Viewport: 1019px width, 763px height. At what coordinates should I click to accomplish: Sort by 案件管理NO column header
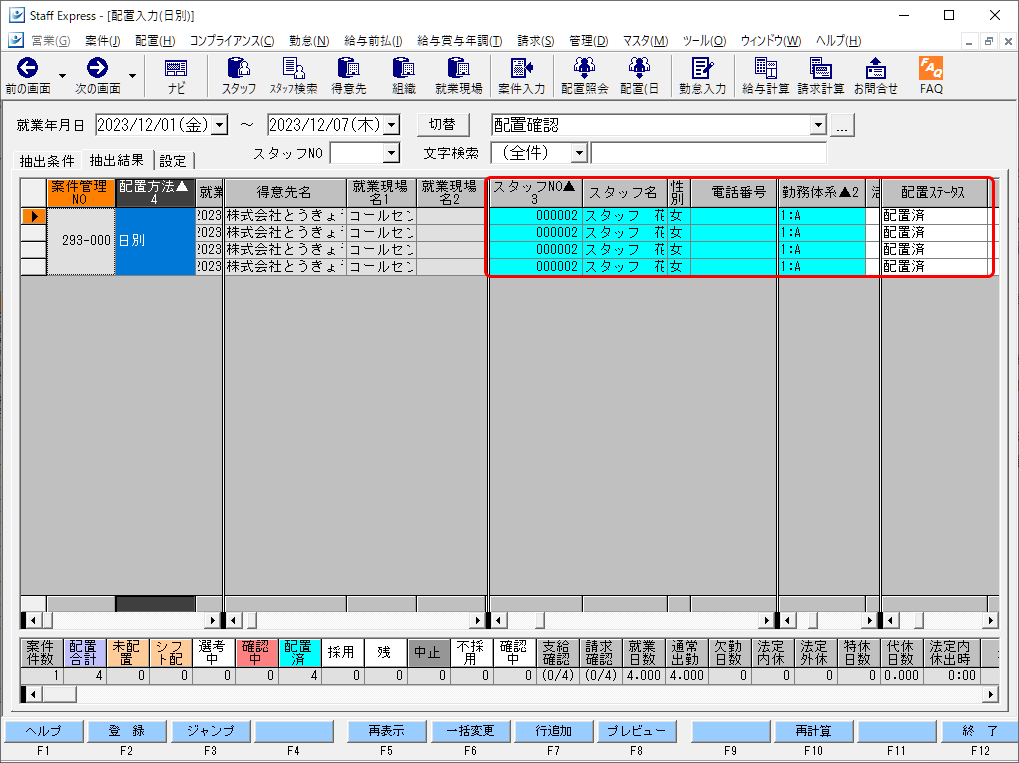[x=81, y=192]
